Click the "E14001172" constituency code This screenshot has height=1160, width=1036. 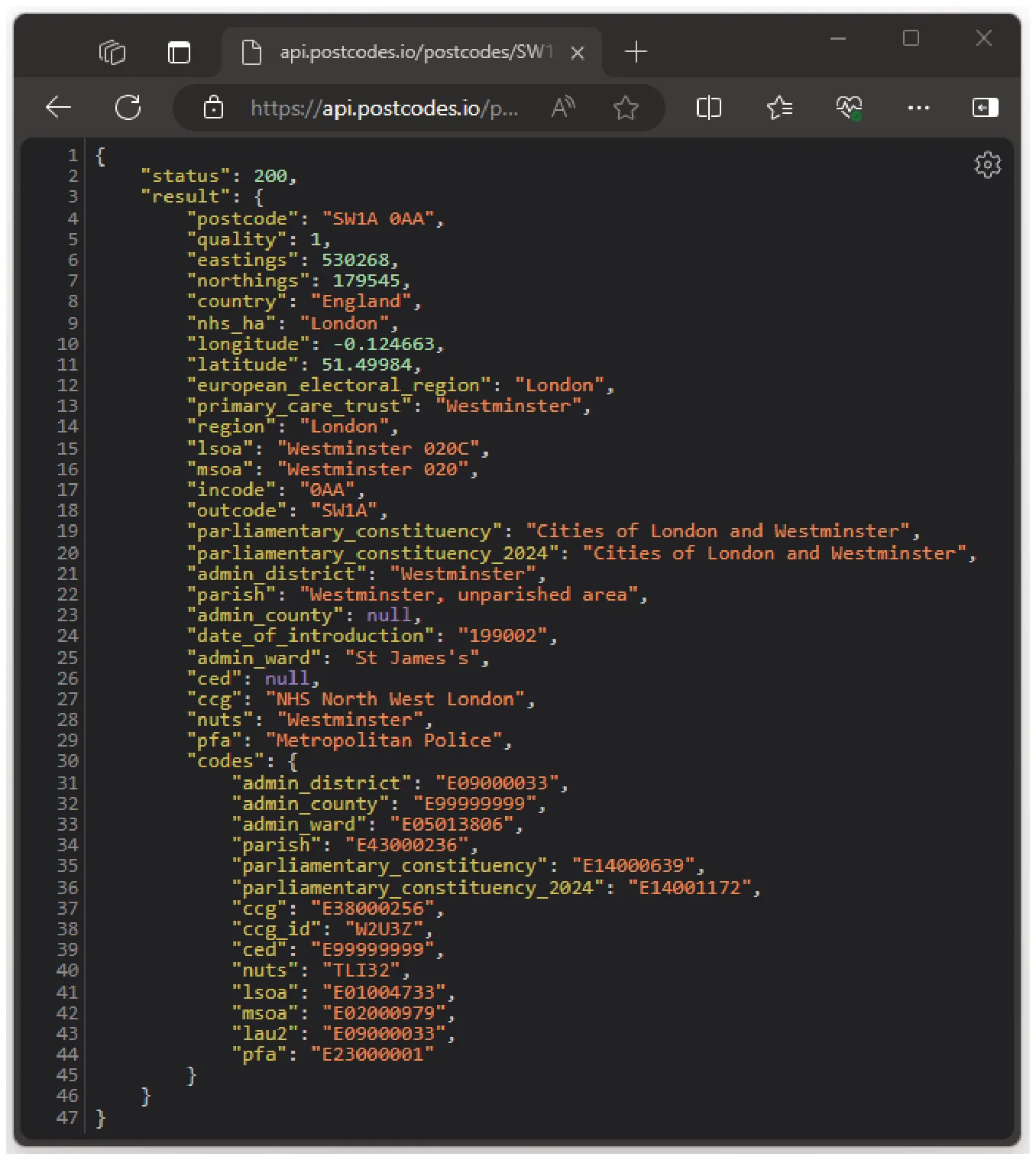click(x=690, y=888)
